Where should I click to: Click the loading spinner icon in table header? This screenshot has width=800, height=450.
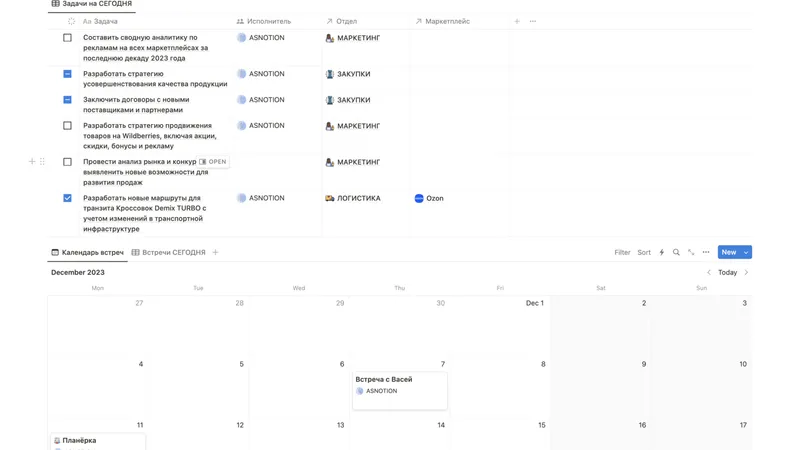coord(71,21)
